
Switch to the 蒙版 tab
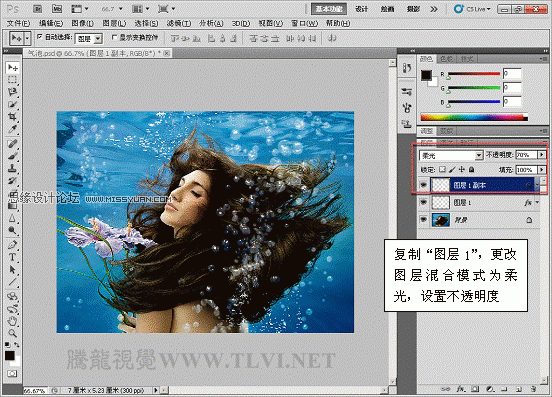click(x=446, y=131)
